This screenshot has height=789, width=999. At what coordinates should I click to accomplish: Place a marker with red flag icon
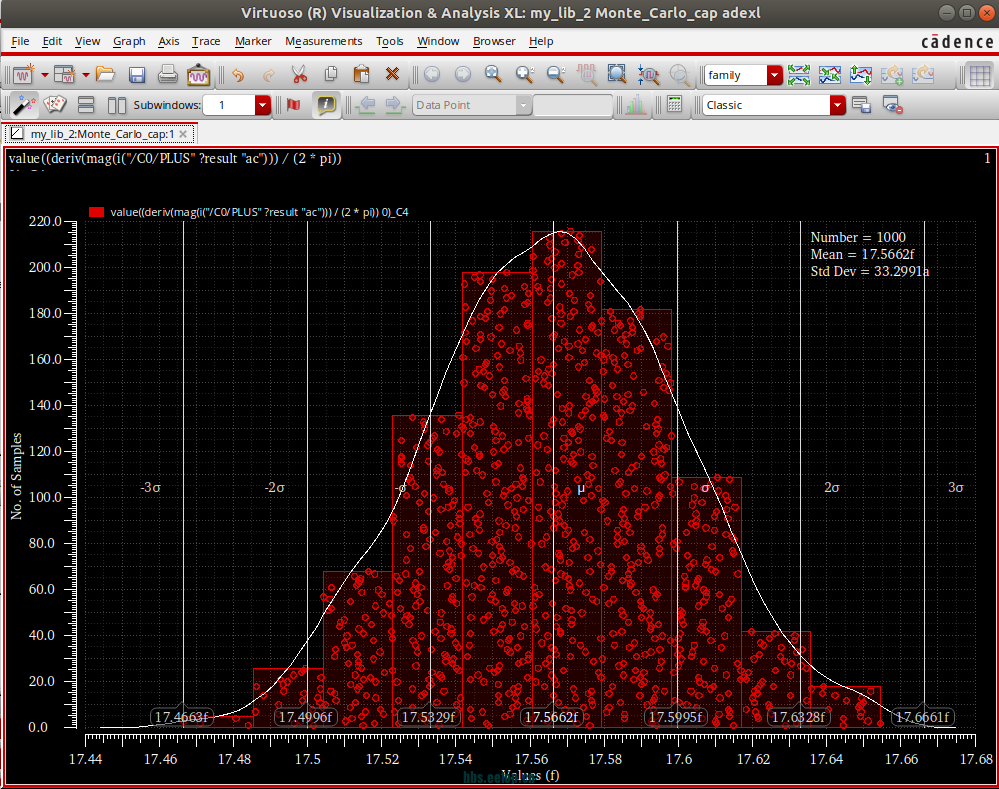pos(294,105)
